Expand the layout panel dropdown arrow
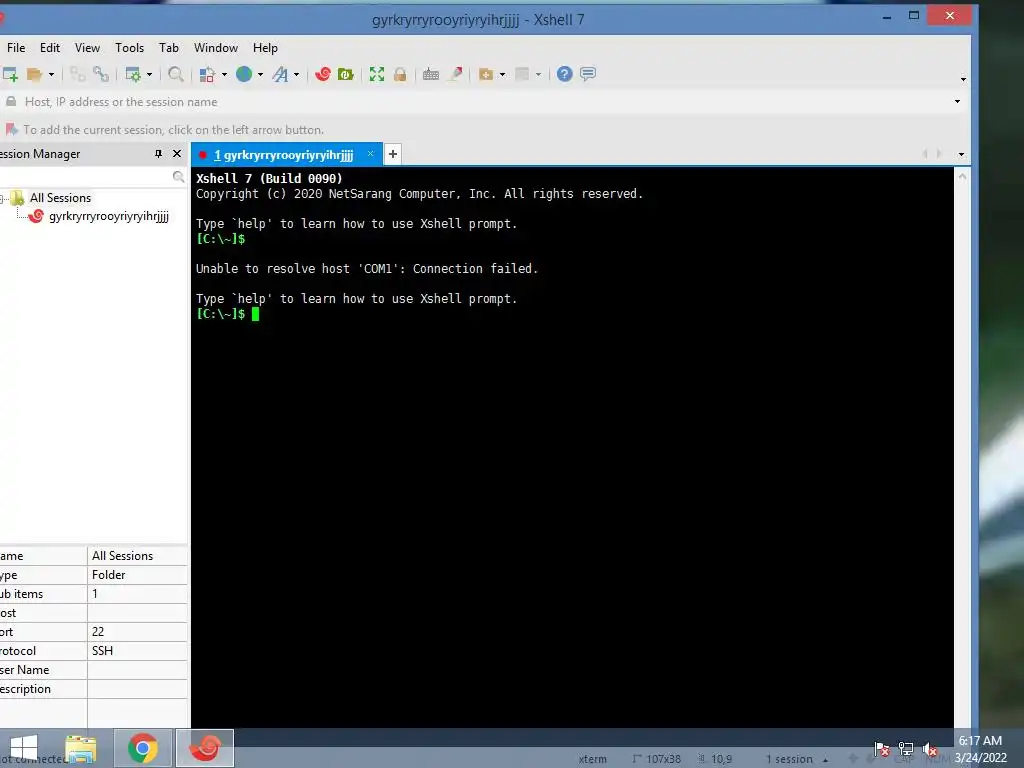1024x768 pixels. tap(539, 74)
